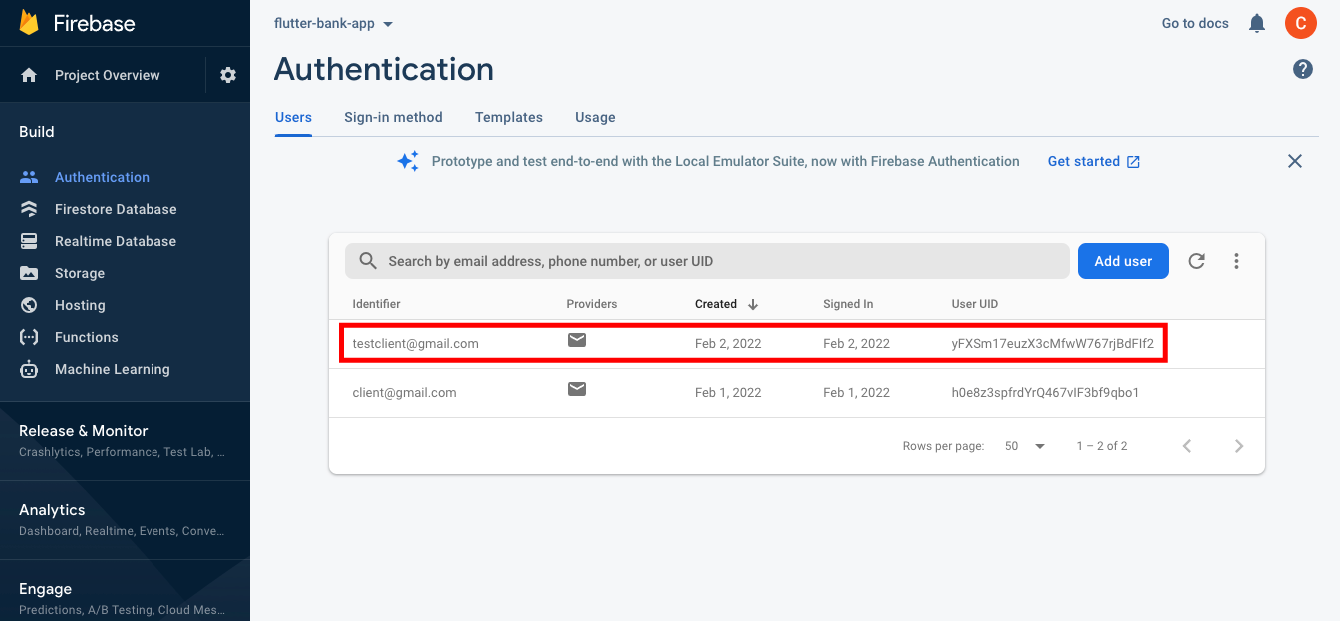Dismiss the Local Emulator Suite banner
This screenshot has width=1340, height=621.
(x=1295, y=161)
